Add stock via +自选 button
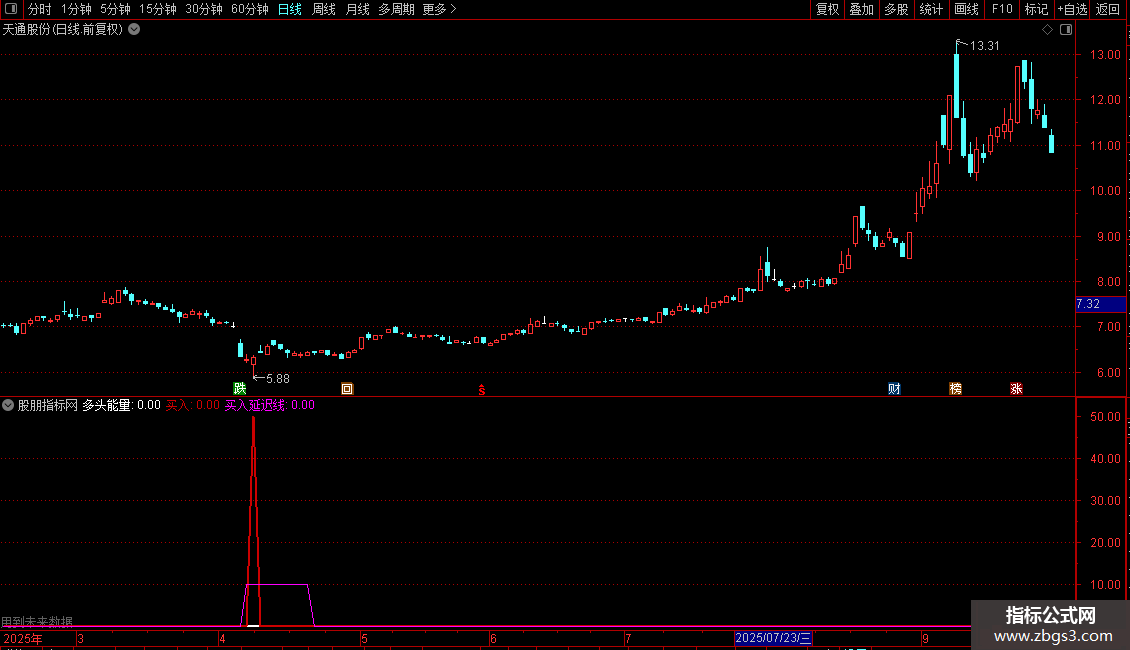 click(1072, 9)
